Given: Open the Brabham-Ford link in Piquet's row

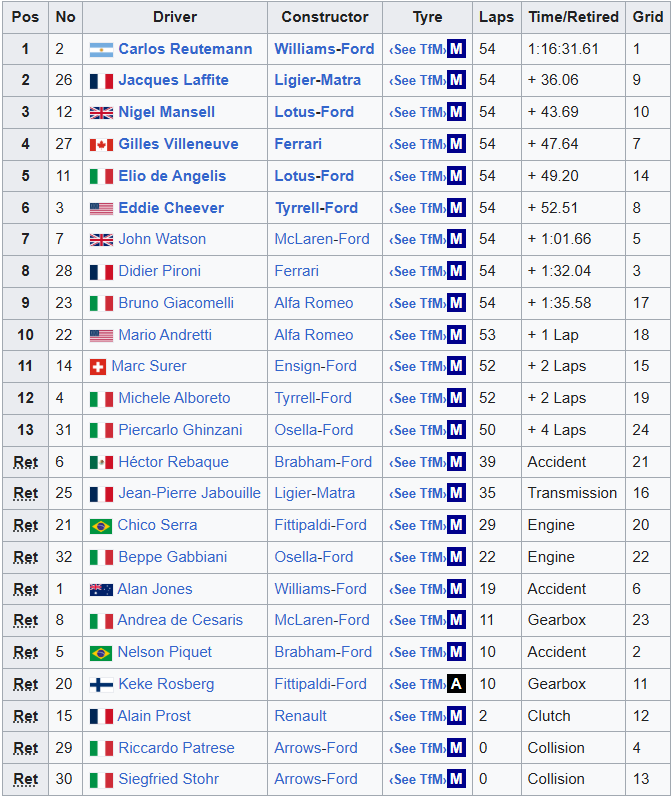Looking at the screenshot, I should (323, 652).
